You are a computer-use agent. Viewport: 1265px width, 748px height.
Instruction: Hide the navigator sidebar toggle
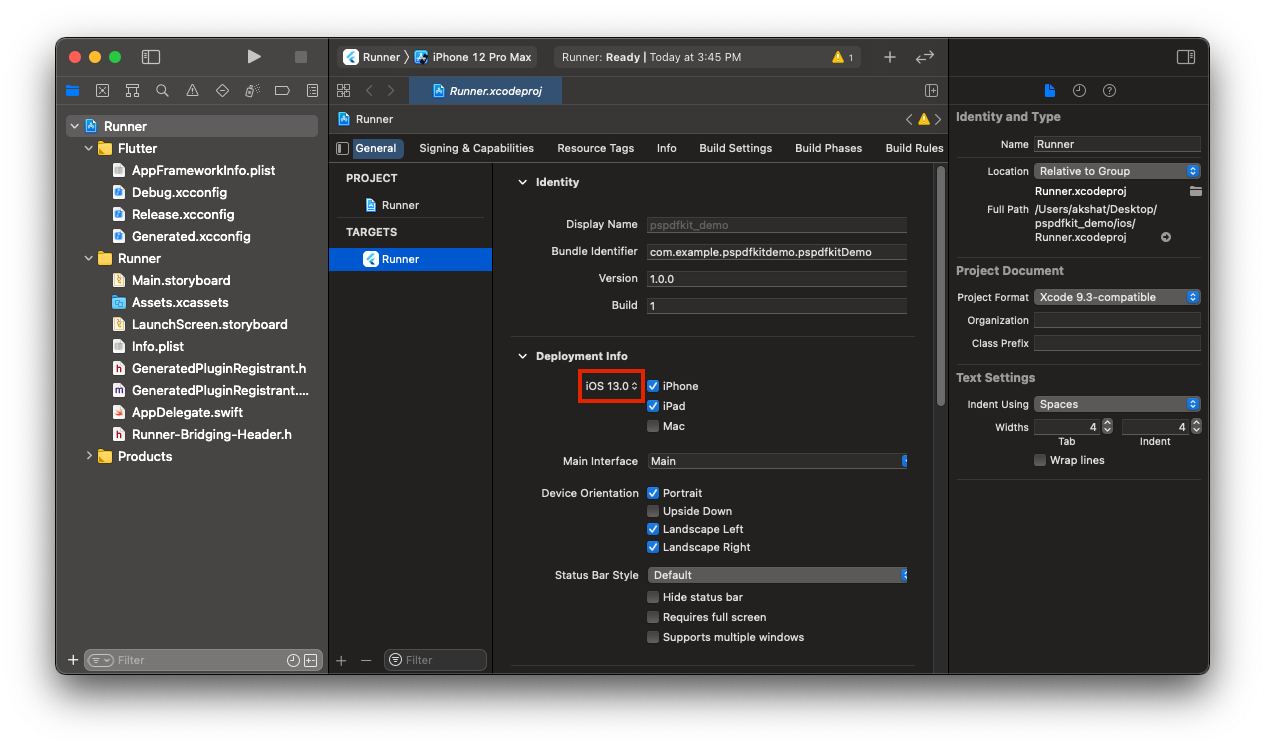point(151,57)
